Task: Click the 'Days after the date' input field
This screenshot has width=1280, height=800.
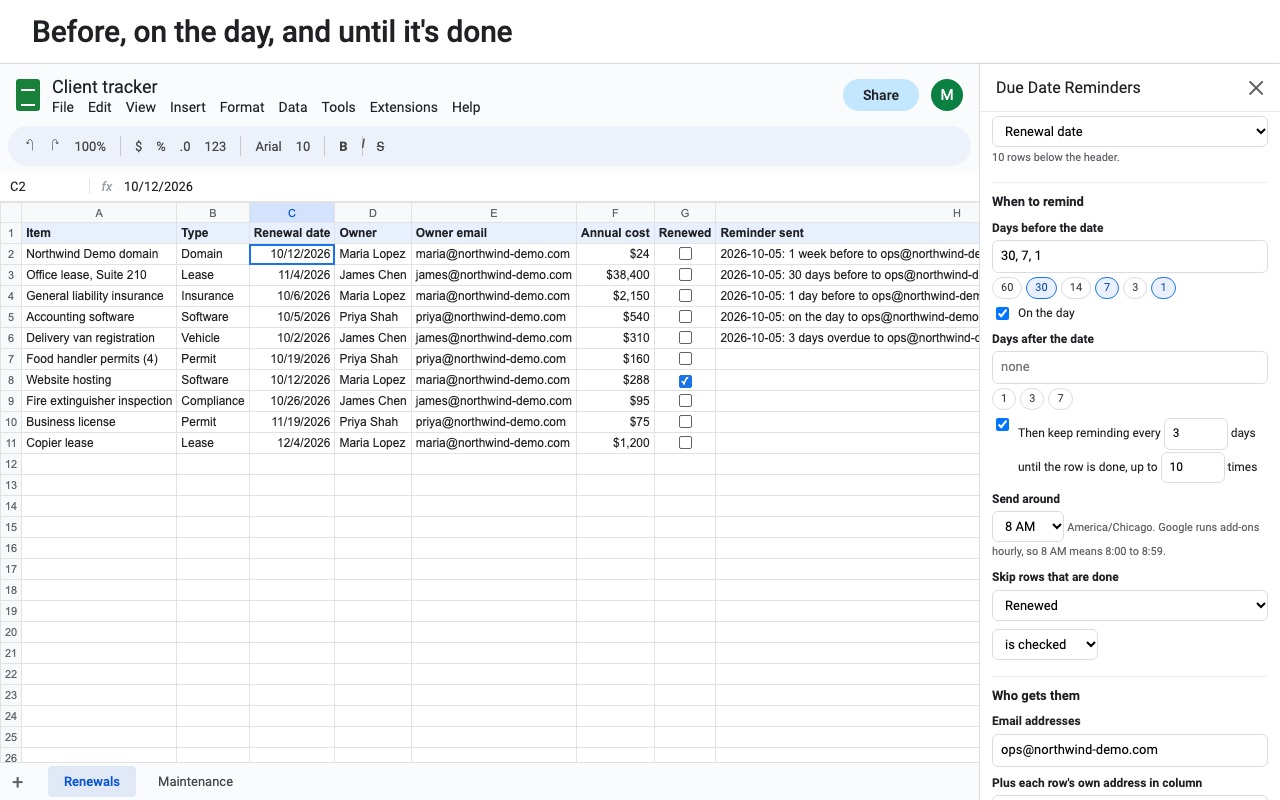Action: tap(1130, 367)
